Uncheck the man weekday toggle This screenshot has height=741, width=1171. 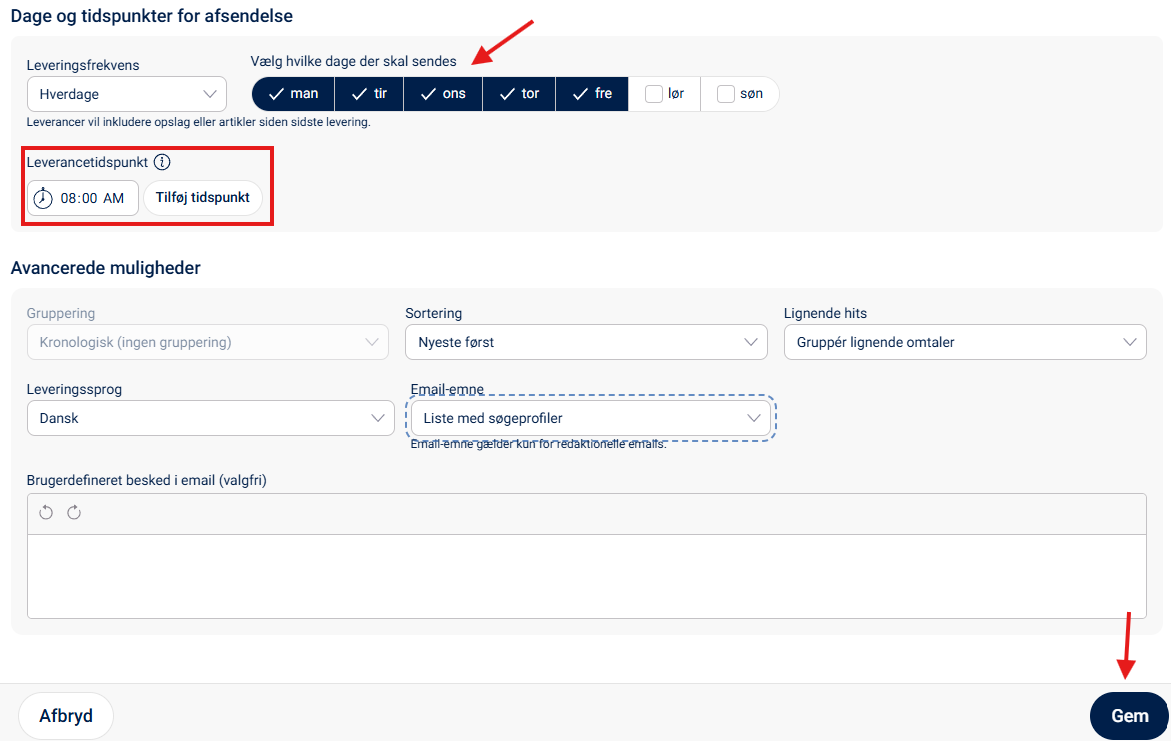pyautogui.click(x=293, y=94)
